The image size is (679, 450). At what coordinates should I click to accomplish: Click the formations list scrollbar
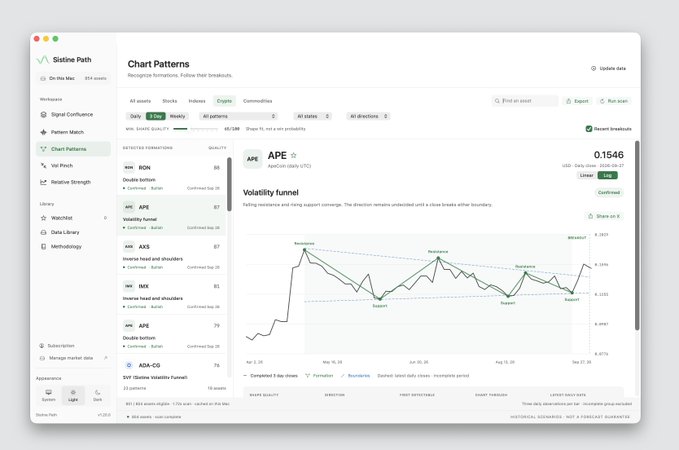point(229,184)
